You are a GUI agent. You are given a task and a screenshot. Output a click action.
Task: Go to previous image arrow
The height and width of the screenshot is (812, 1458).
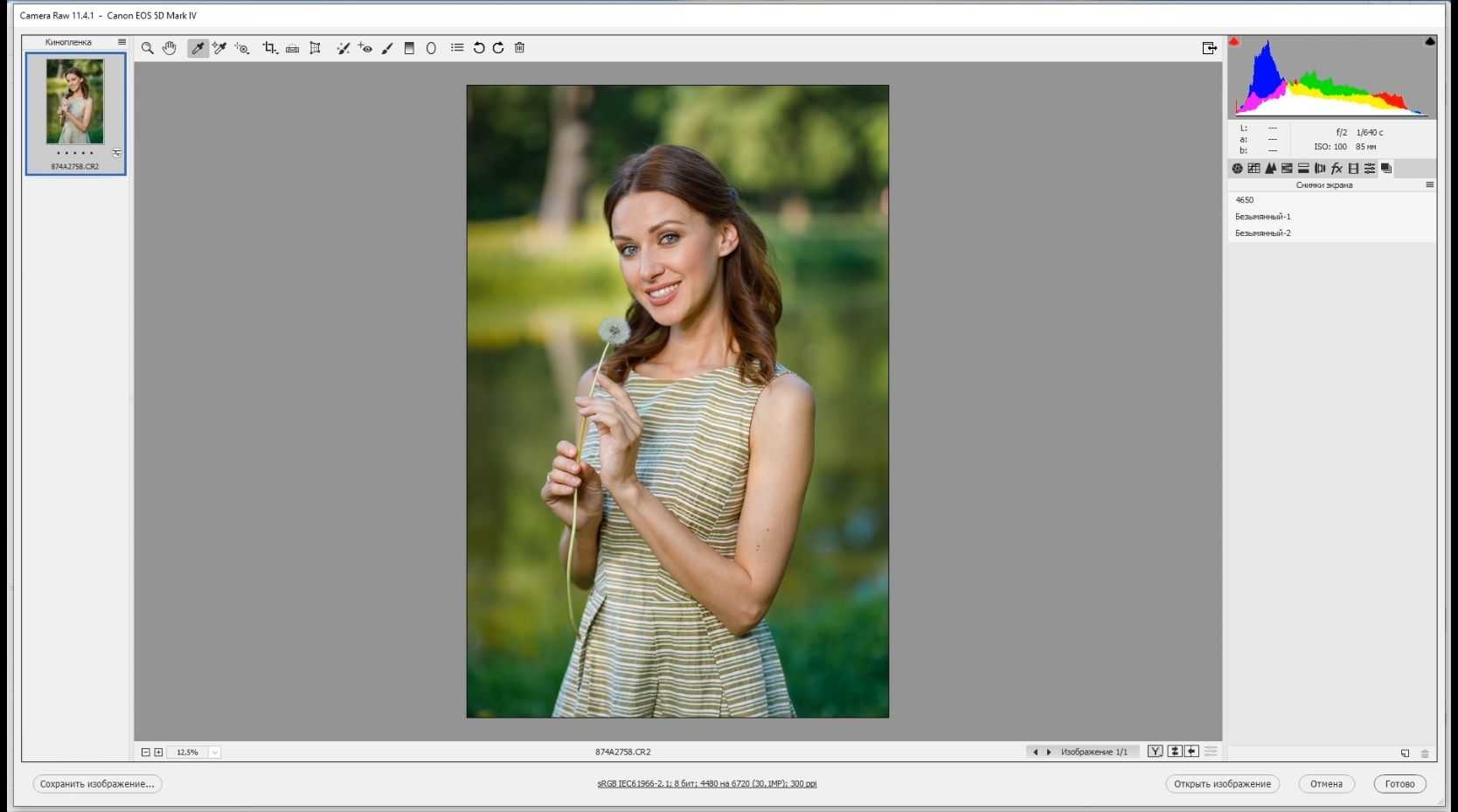click(1035, 752)
